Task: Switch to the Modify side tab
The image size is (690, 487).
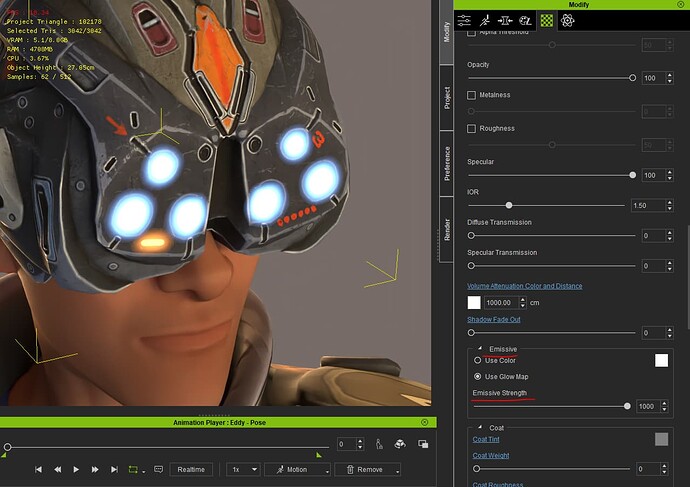Action: pyautogui.click(x=447, y=32)
